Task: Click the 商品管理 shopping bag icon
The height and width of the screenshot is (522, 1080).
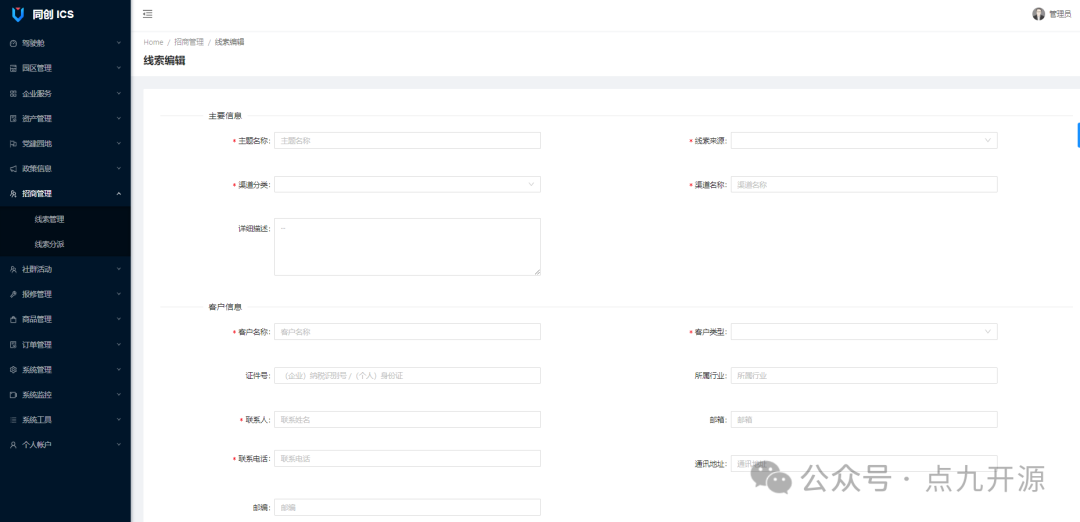Action: coord(13,320)
